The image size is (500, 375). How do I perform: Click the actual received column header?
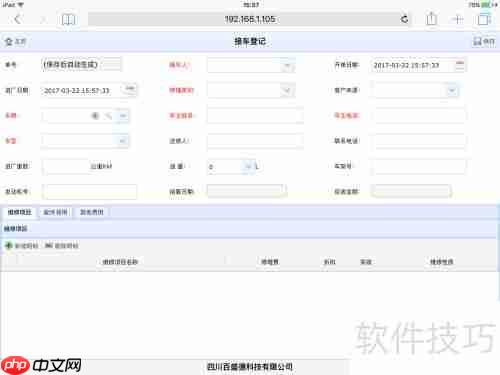point(366,262)
